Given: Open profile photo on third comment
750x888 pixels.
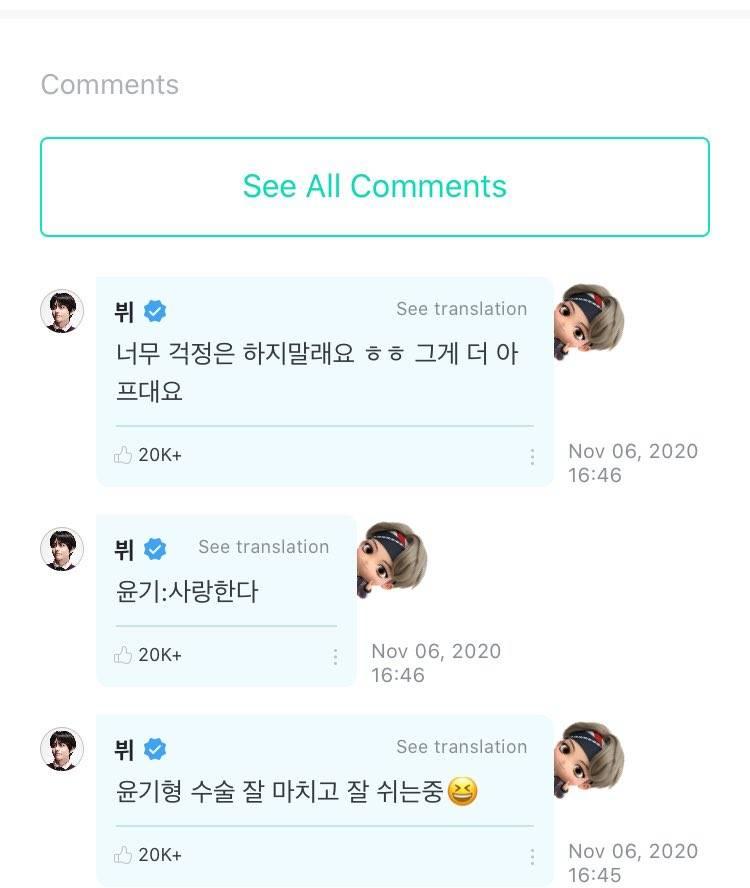Looking at the screenshot, I should (x=62, y=749).
